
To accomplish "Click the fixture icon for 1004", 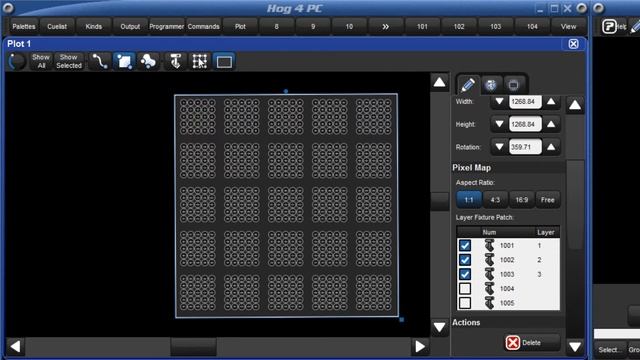I will click(x=489, y=289).
